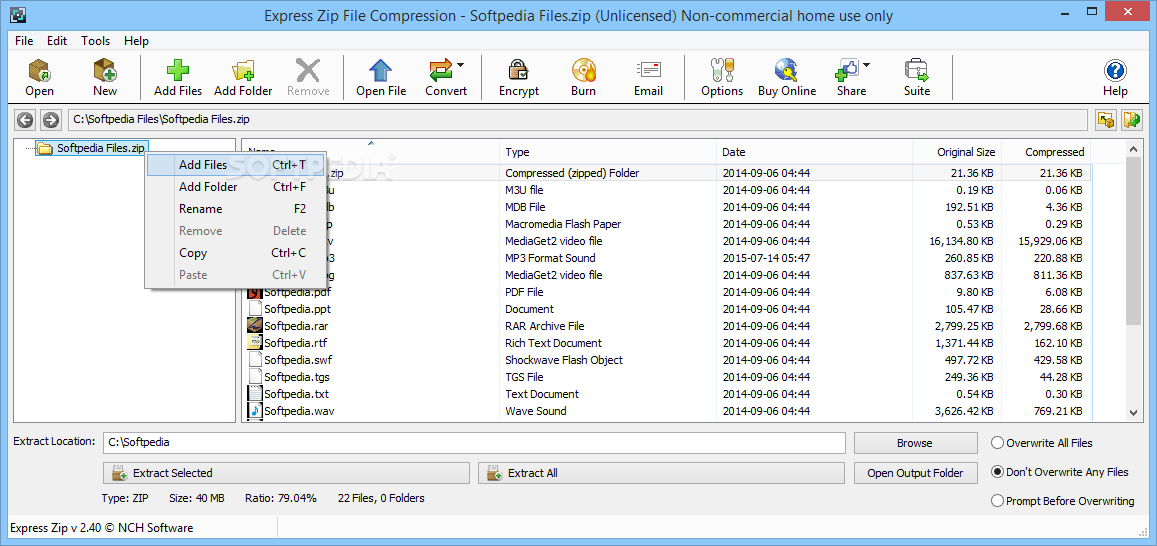Viewport: 1157px width, 546px height.
Task: Click the MDB File type cell
Action: [525, 207]
